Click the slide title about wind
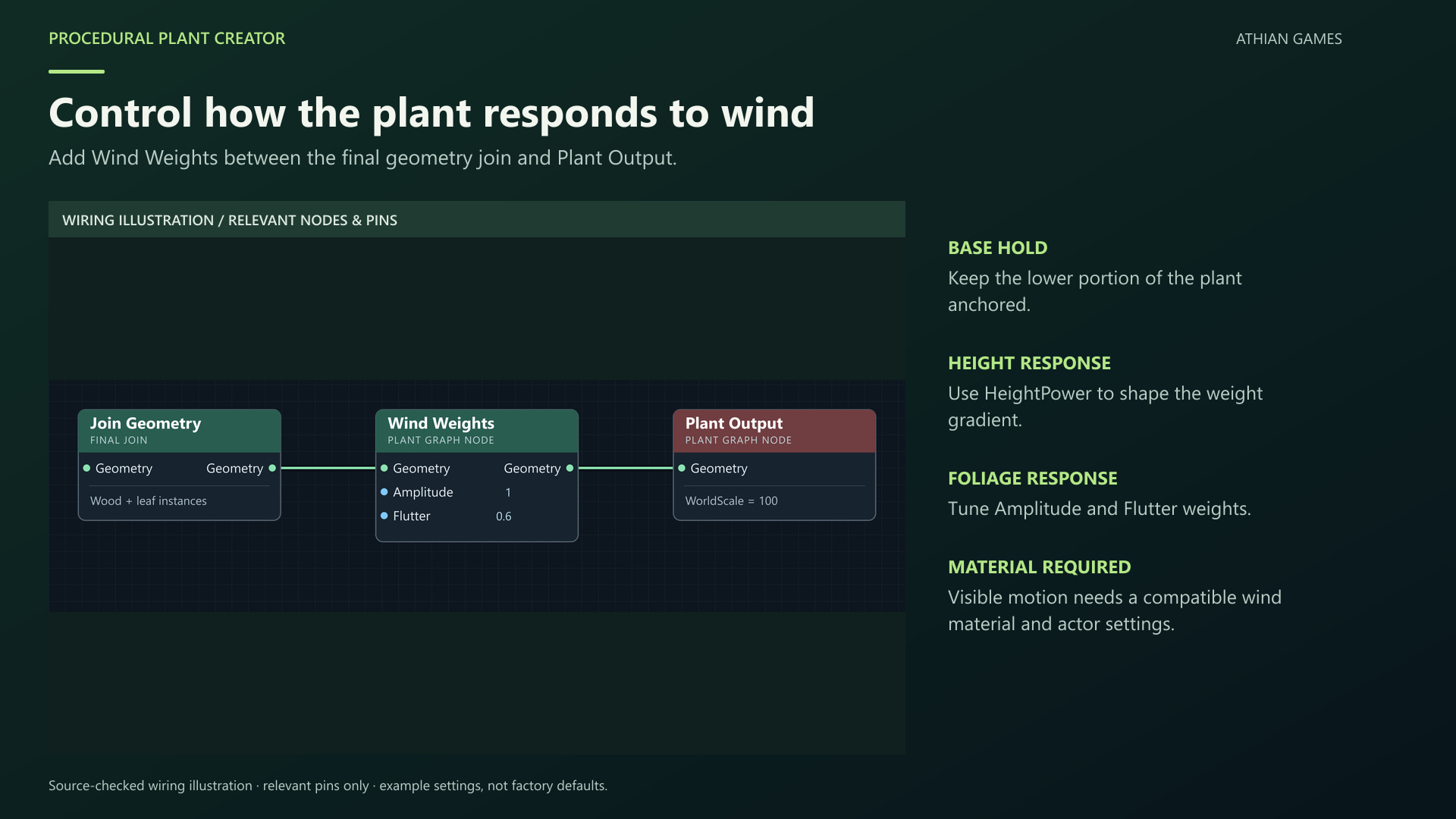Viewport: 1456px width, 819px height. click(x=431, y=113)
